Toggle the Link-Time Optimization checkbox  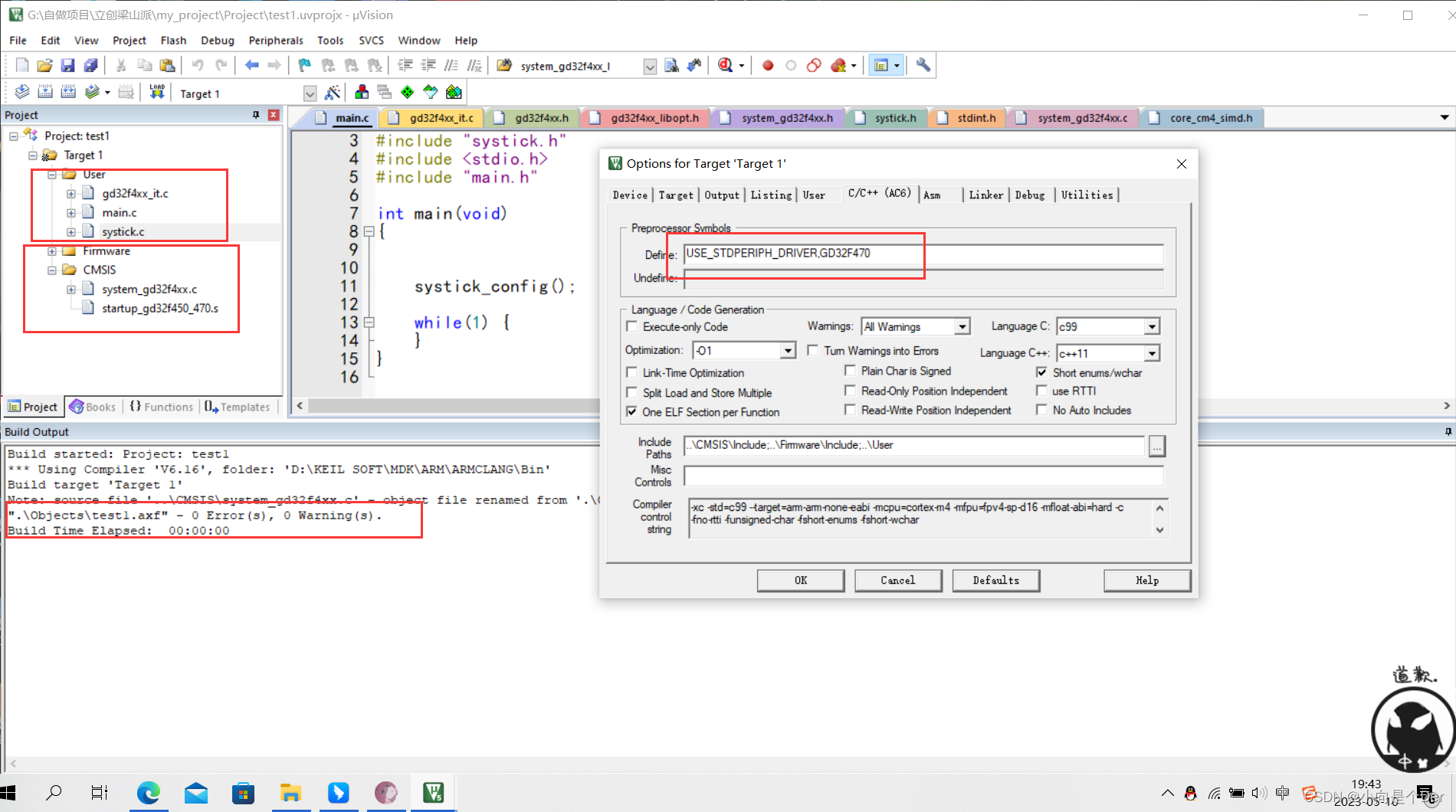(632, 372)
